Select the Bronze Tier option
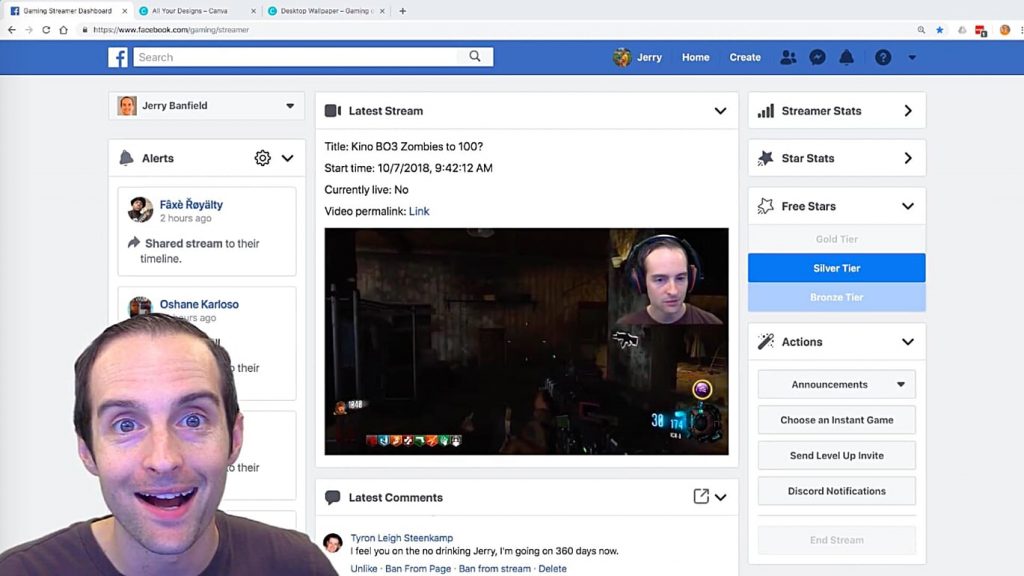 point(837,297)
